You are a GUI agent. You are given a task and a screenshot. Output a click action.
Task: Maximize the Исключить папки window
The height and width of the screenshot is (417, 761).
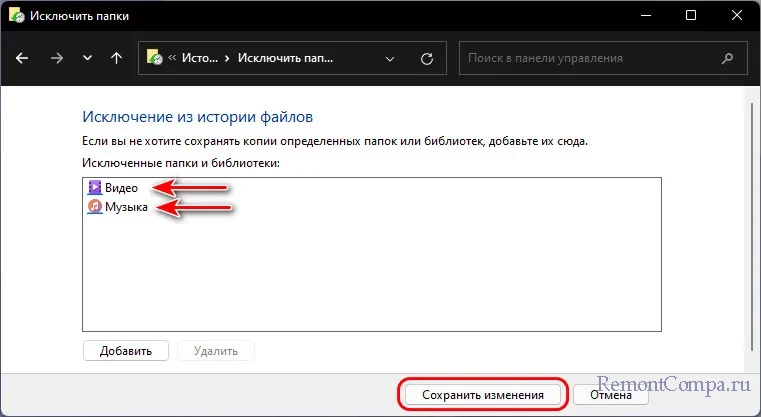click(x=691, y=15)
